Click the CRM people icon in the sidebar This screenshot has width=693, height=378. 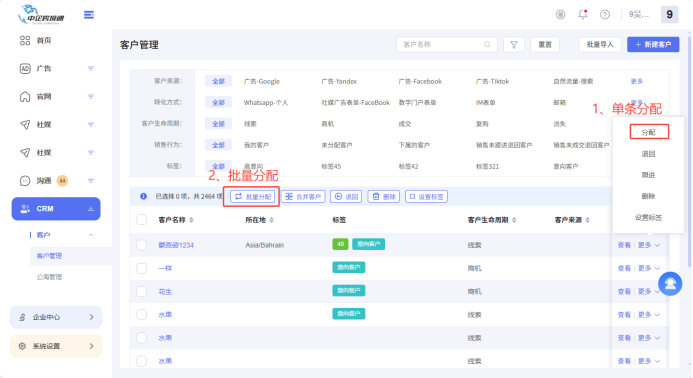point(25,209)
